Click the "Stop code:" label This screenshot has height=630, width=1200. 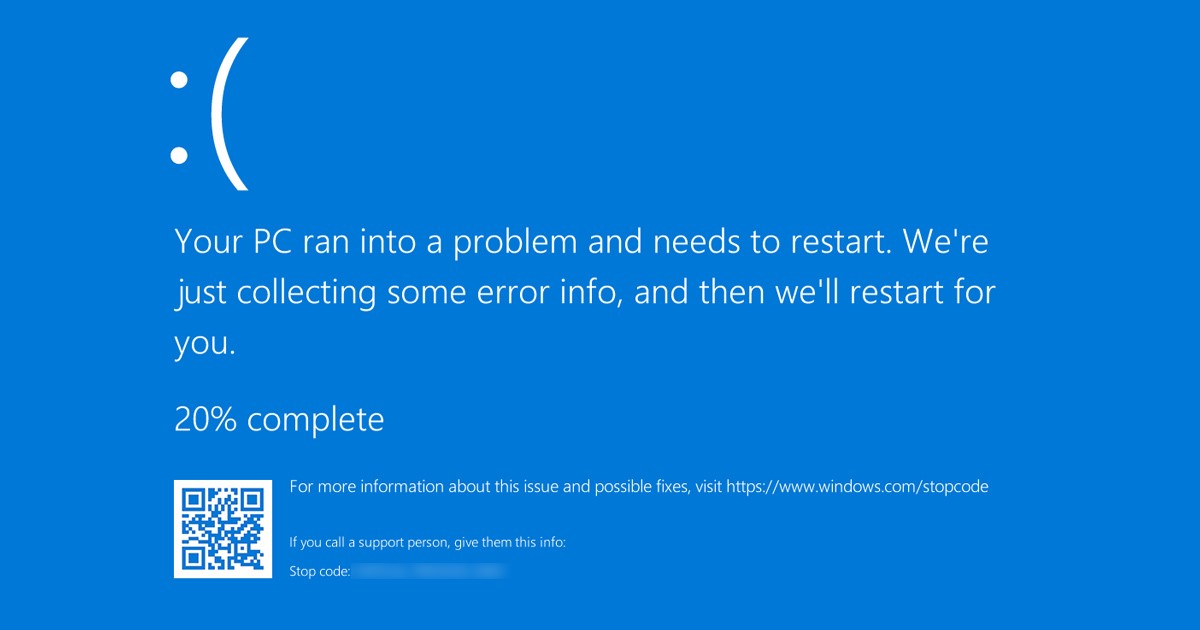pos(319,571)
